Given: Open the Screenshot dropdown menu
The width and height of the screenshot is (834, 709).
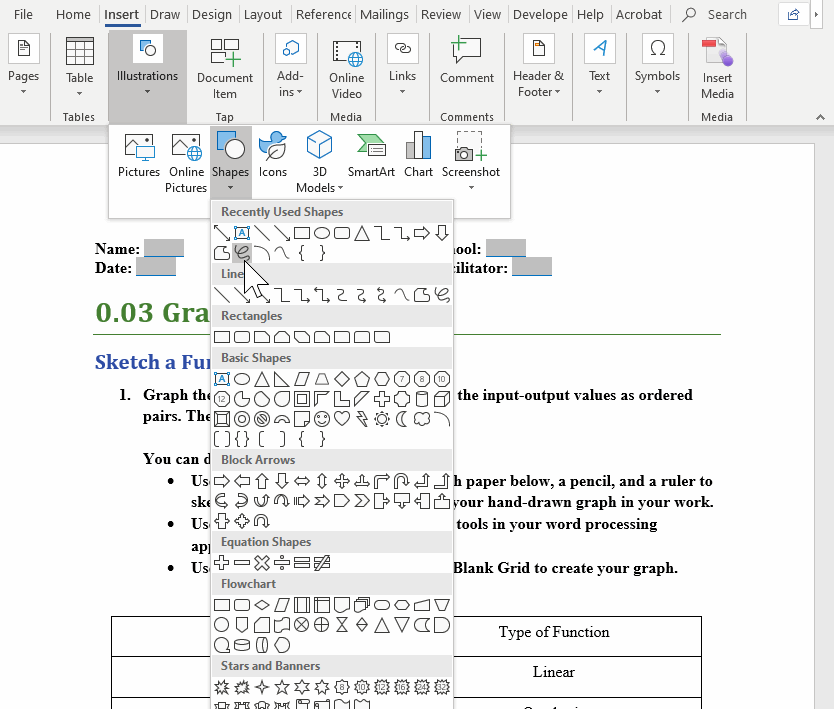Looking at the screenshot, I should [x=470, y=186].
